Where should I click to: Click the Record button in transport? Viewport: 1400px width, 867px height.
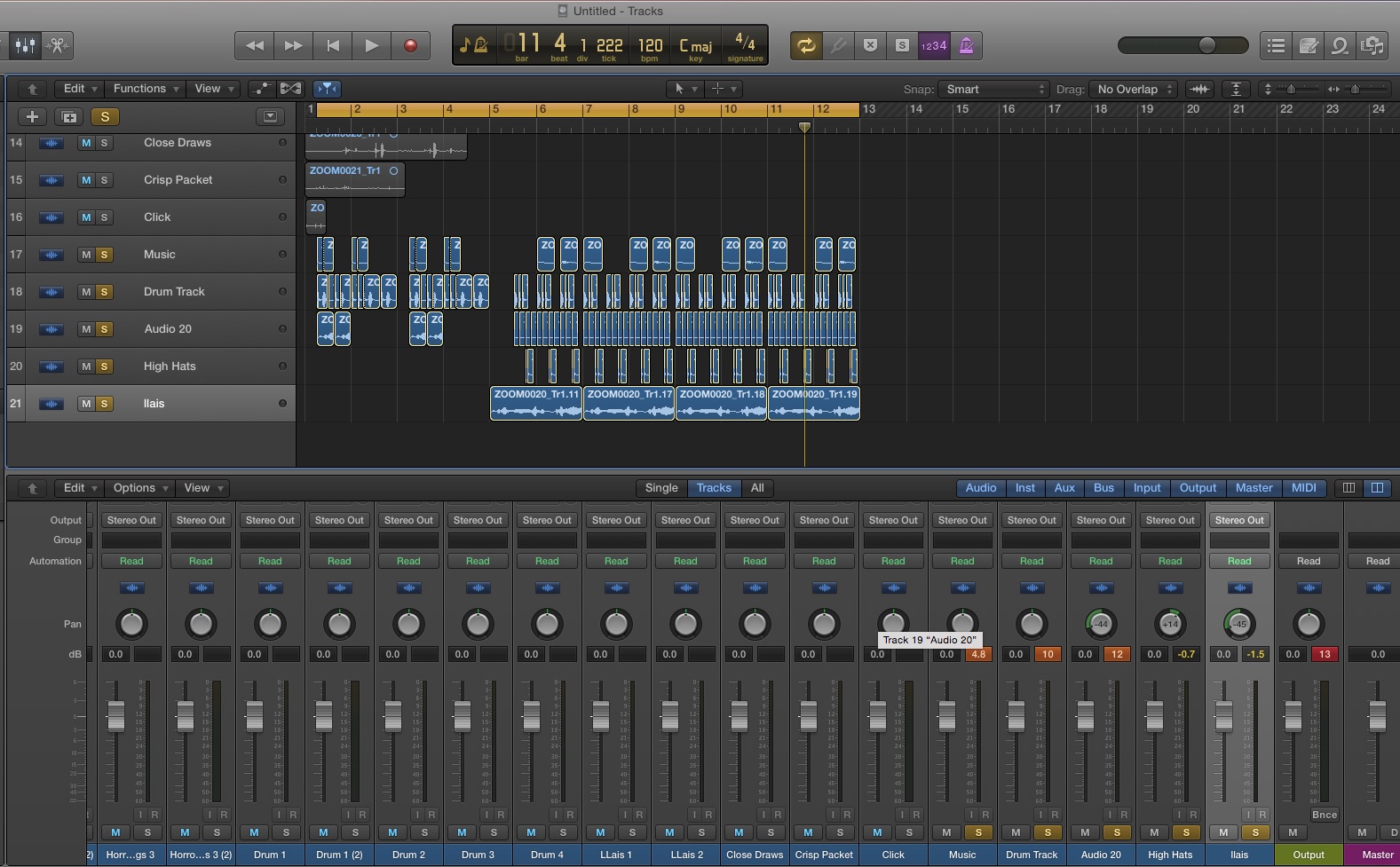click(x=410, y=45)
